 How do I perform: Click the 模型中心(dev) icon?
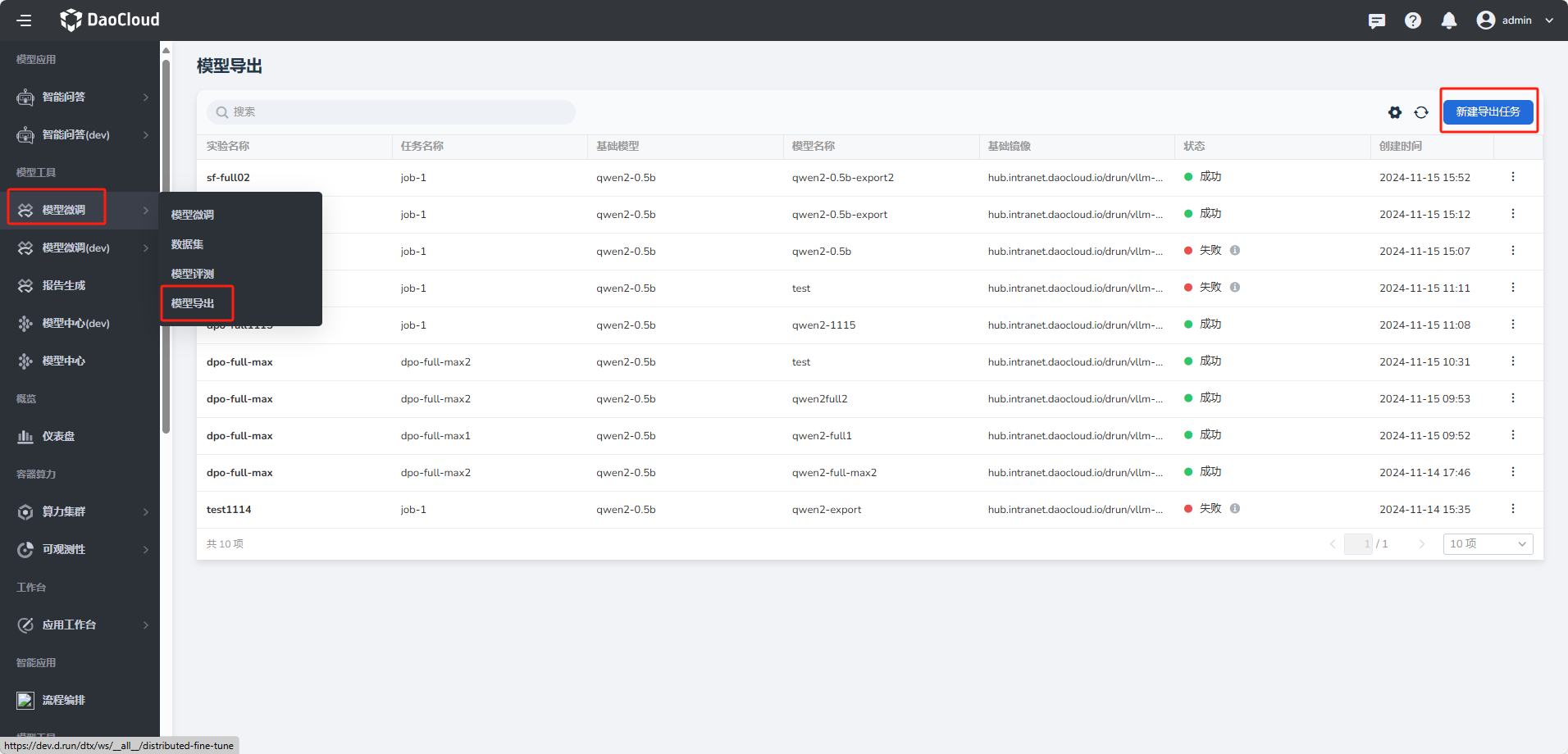tap(25, 324)
